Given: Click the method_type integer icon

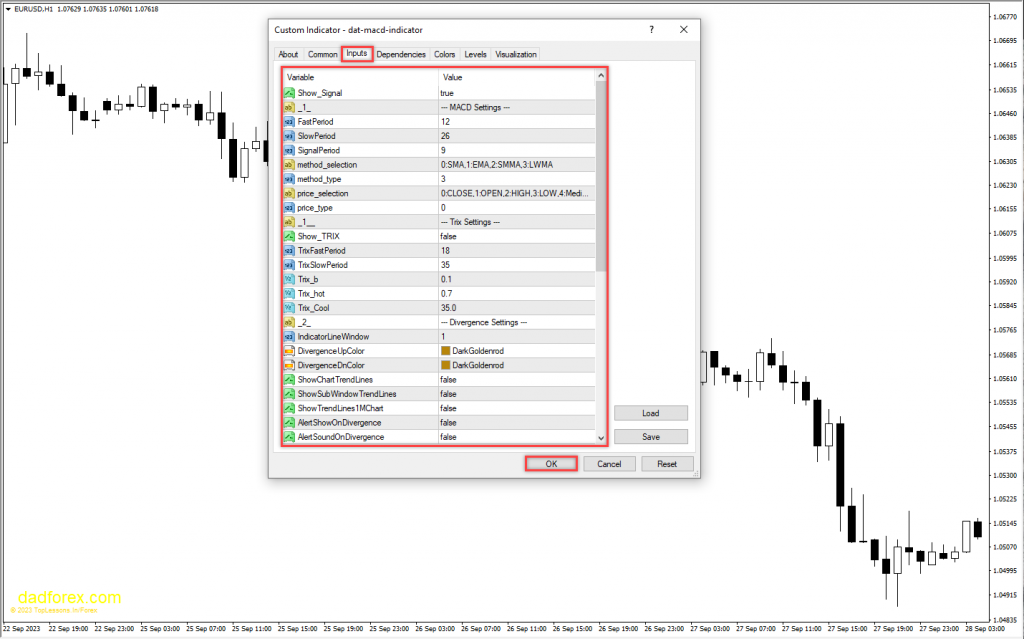Looking at the screenshot, I should click(289, 179).
